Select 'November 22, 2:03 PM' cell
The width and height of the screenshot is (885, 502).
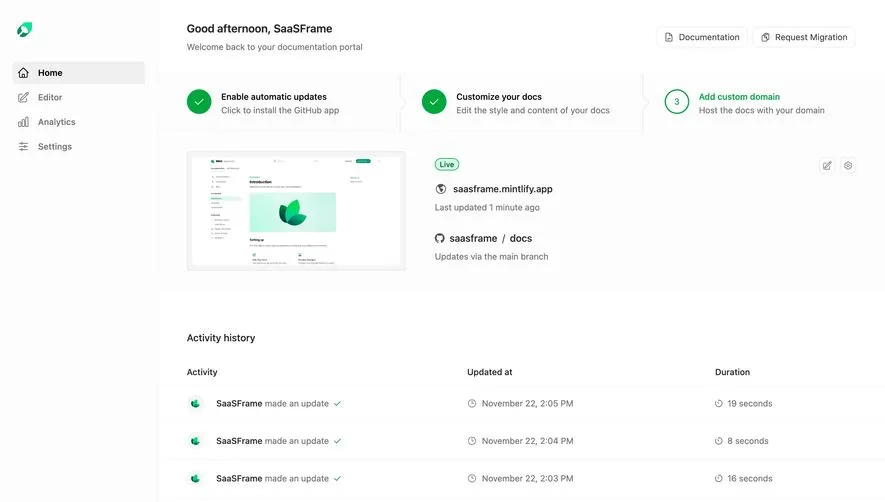point(527,478)
